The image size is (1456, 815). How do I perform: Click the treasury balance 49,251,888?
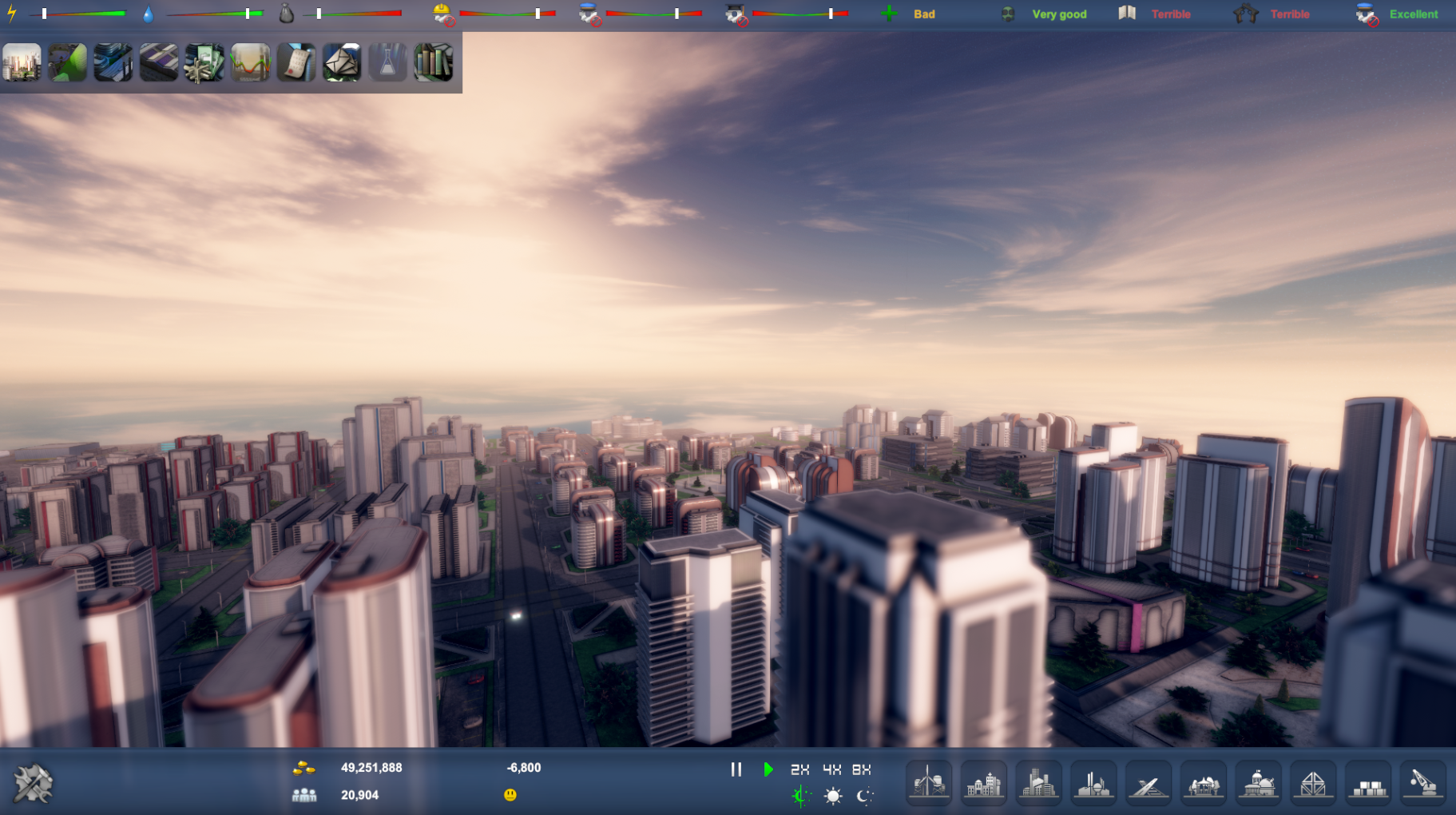371,768
